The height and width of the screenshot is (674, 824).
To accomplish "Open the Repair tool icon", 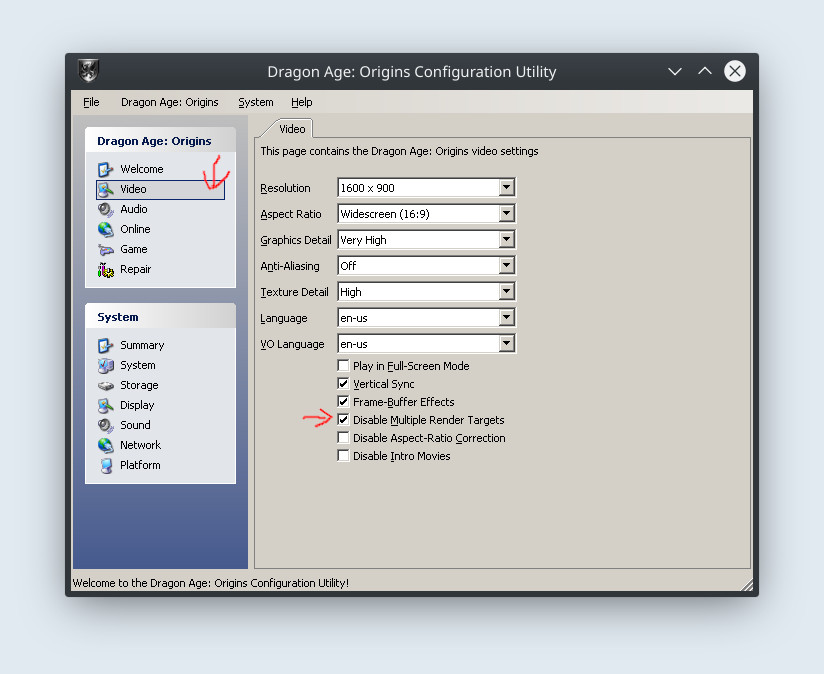I will point(106,269).
